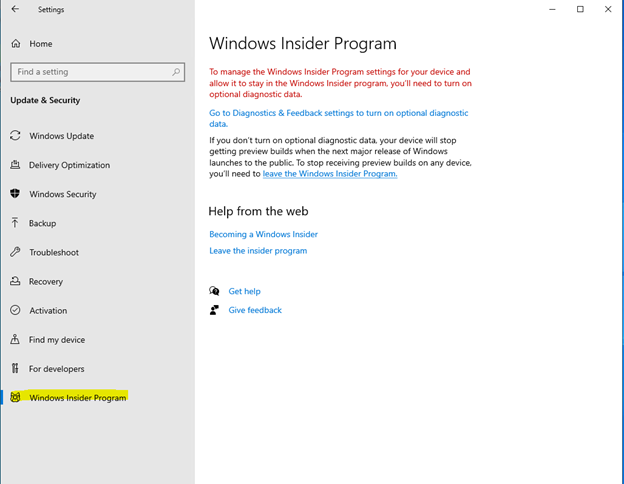The height and width of the screenshot is (484, 624).
Task: Click the search magnifier icon
Action: 176,72
